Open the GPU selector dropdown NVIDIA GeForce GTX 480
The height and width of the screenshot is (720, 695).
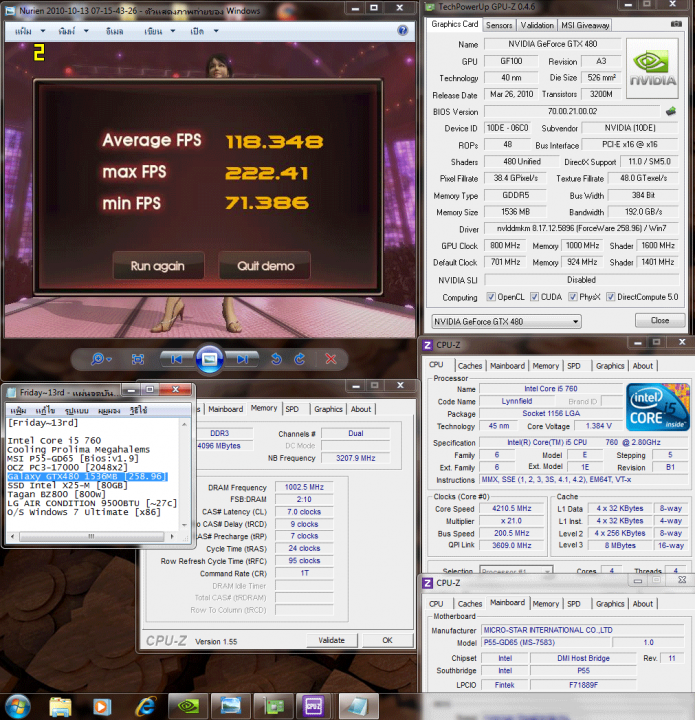click(506, 321)
